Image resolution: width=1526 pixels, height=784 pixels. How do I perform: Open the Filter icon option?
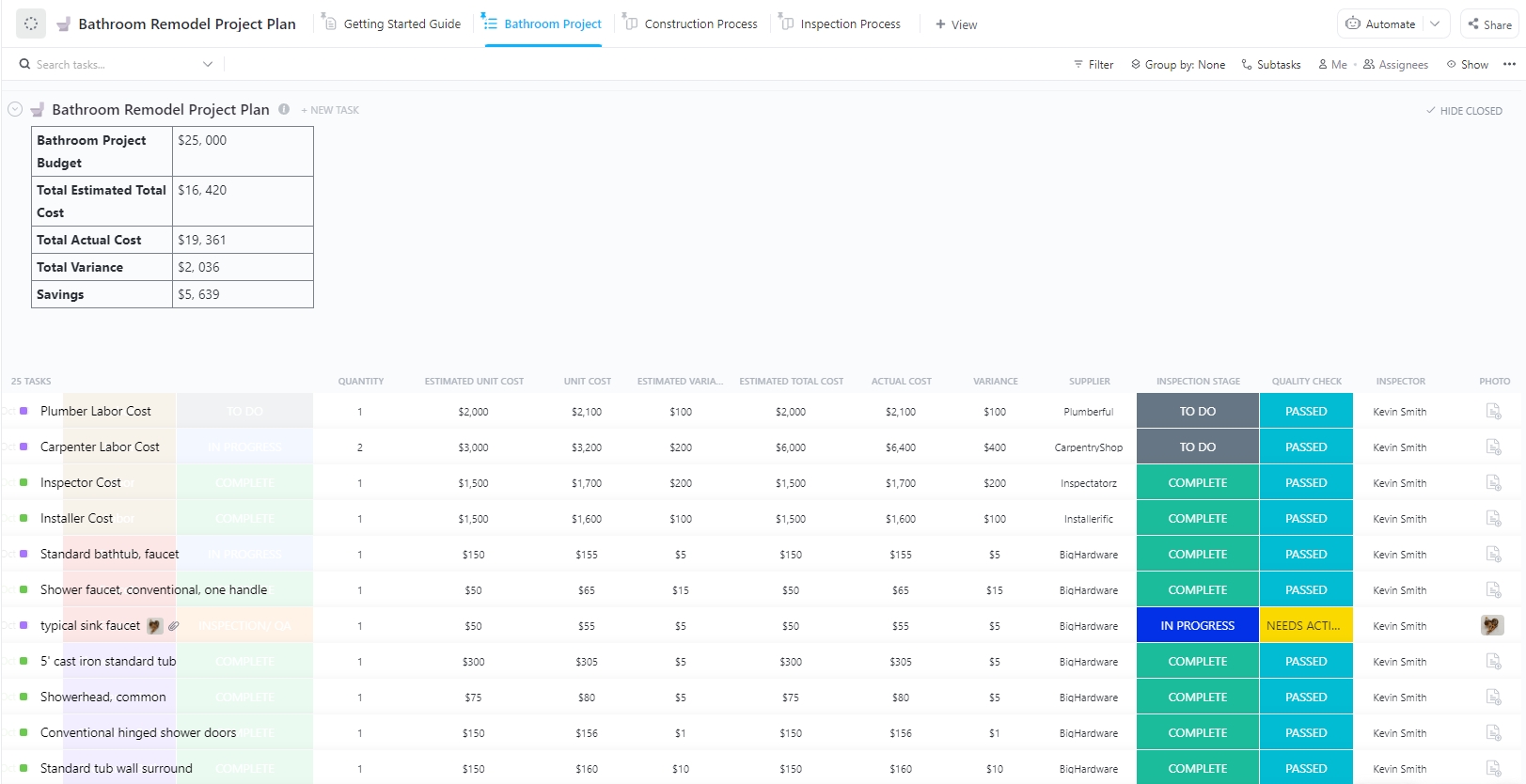point(1078,65)
